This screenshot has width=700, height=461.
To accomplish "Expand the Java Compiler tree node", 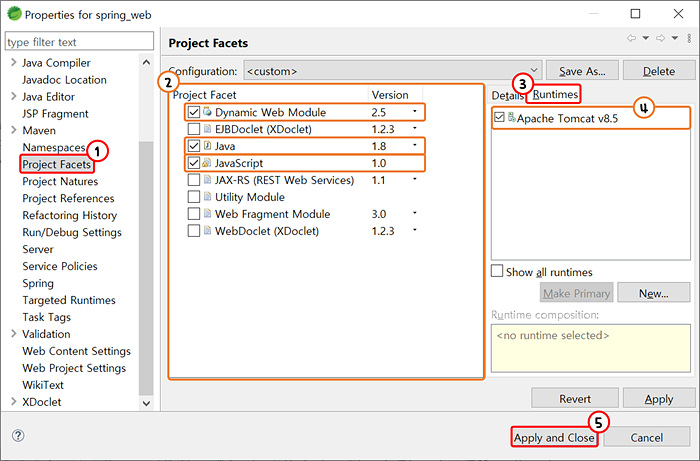I will 13,62.
